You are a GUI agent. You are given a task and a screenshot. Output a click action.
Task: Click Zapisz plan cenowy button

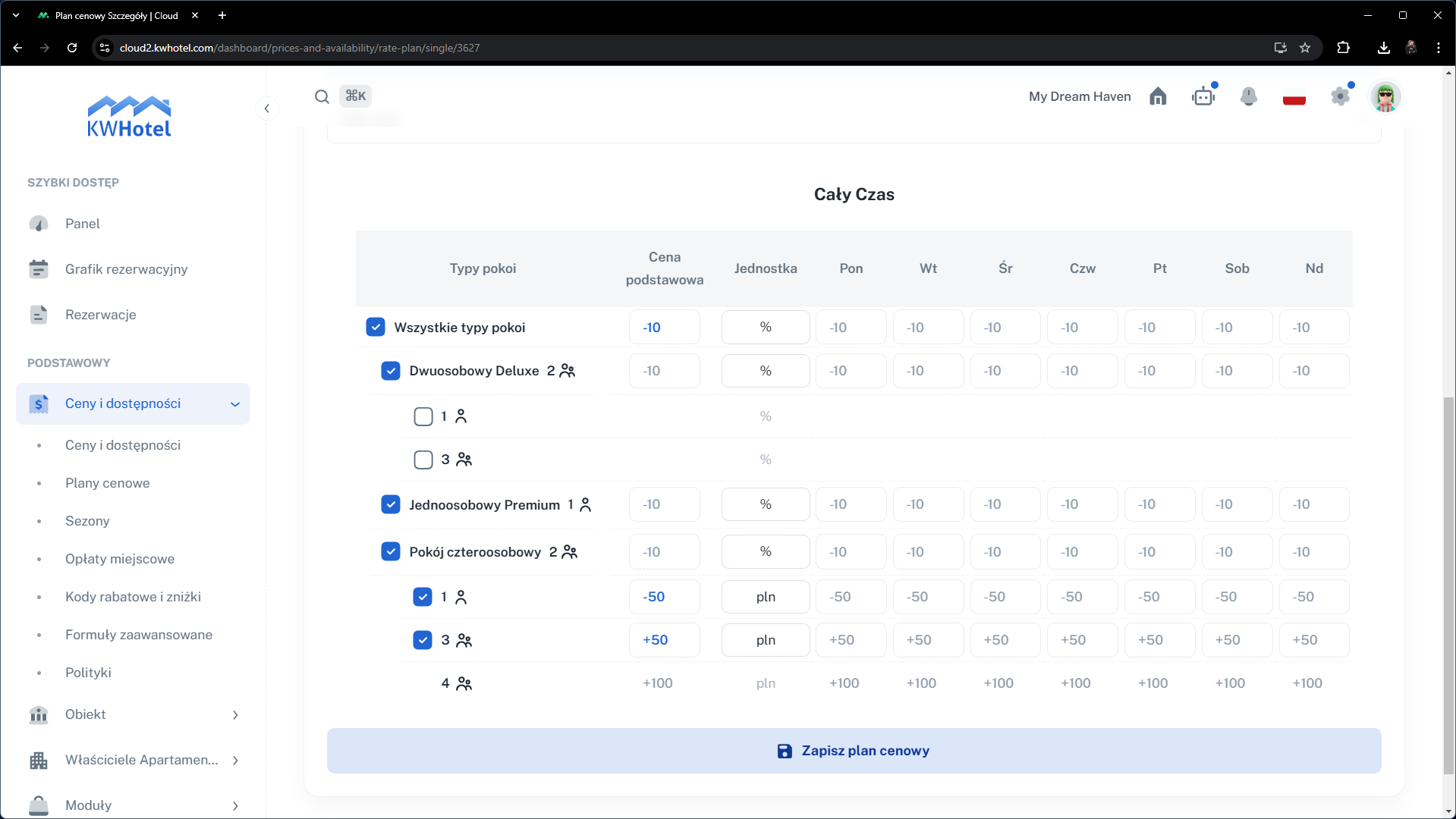coord(854,751)
